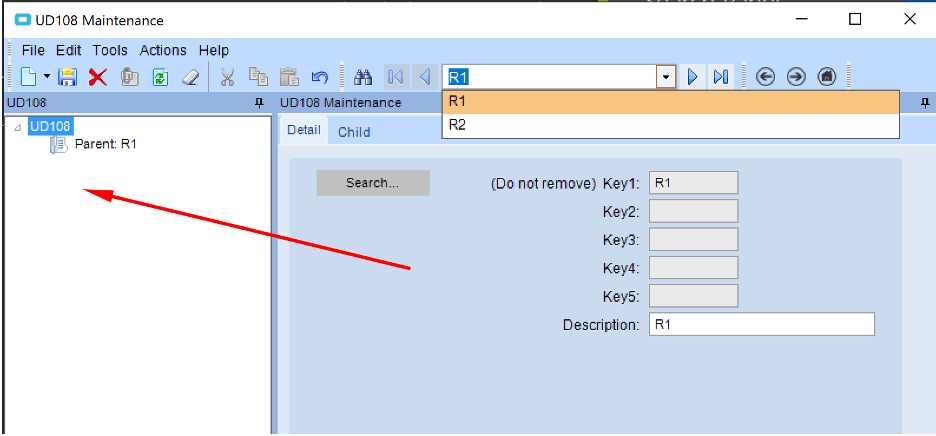
Task: Open the Edit menu
Action: 69,50
